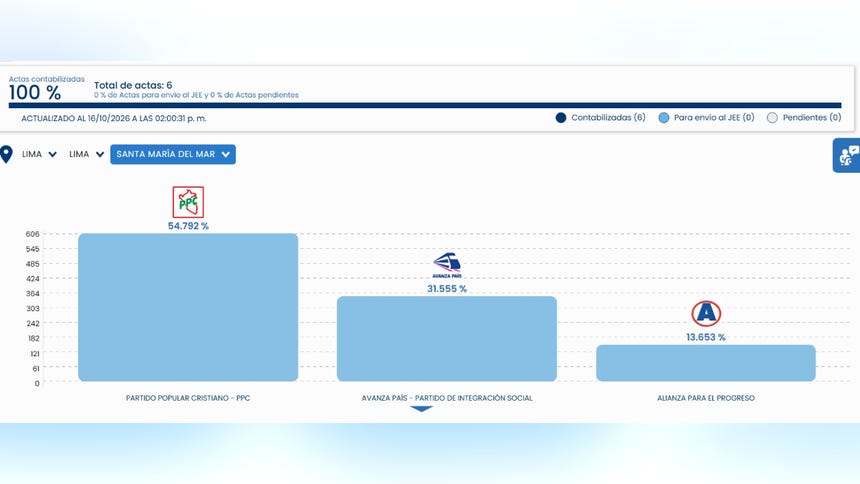Click the Contabilizadas (6) legend text
The width and height of the screenshot is (860, 484).
pyautogui.click(x=608, y=117)
